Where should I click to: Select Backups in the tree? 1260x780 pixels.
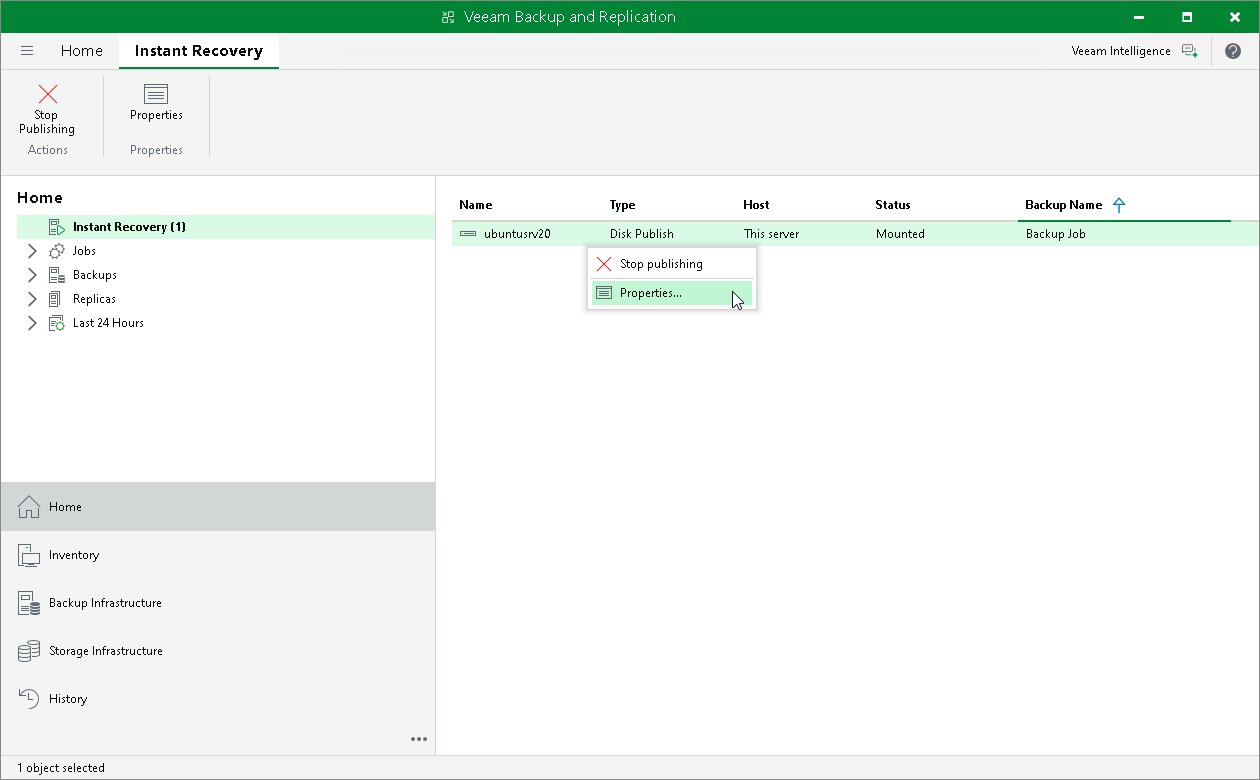click(95, 275)
